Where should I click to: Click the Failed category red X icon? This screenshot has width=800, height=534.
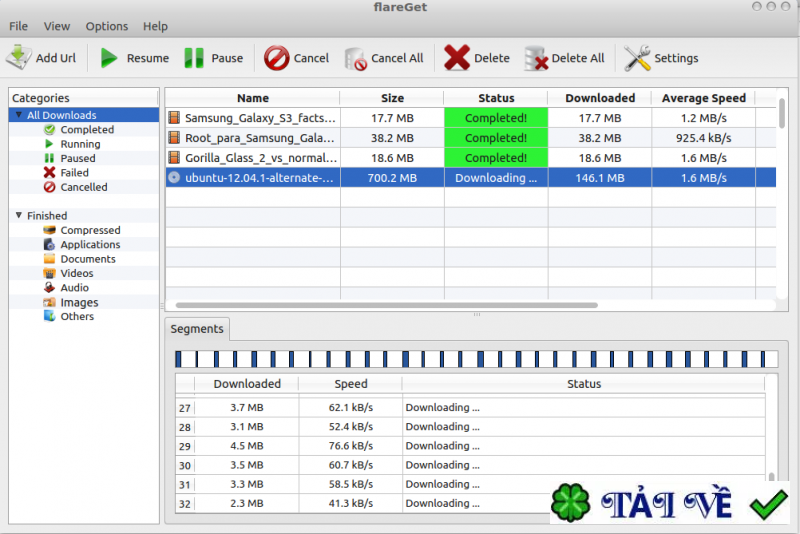pos(49,172)
